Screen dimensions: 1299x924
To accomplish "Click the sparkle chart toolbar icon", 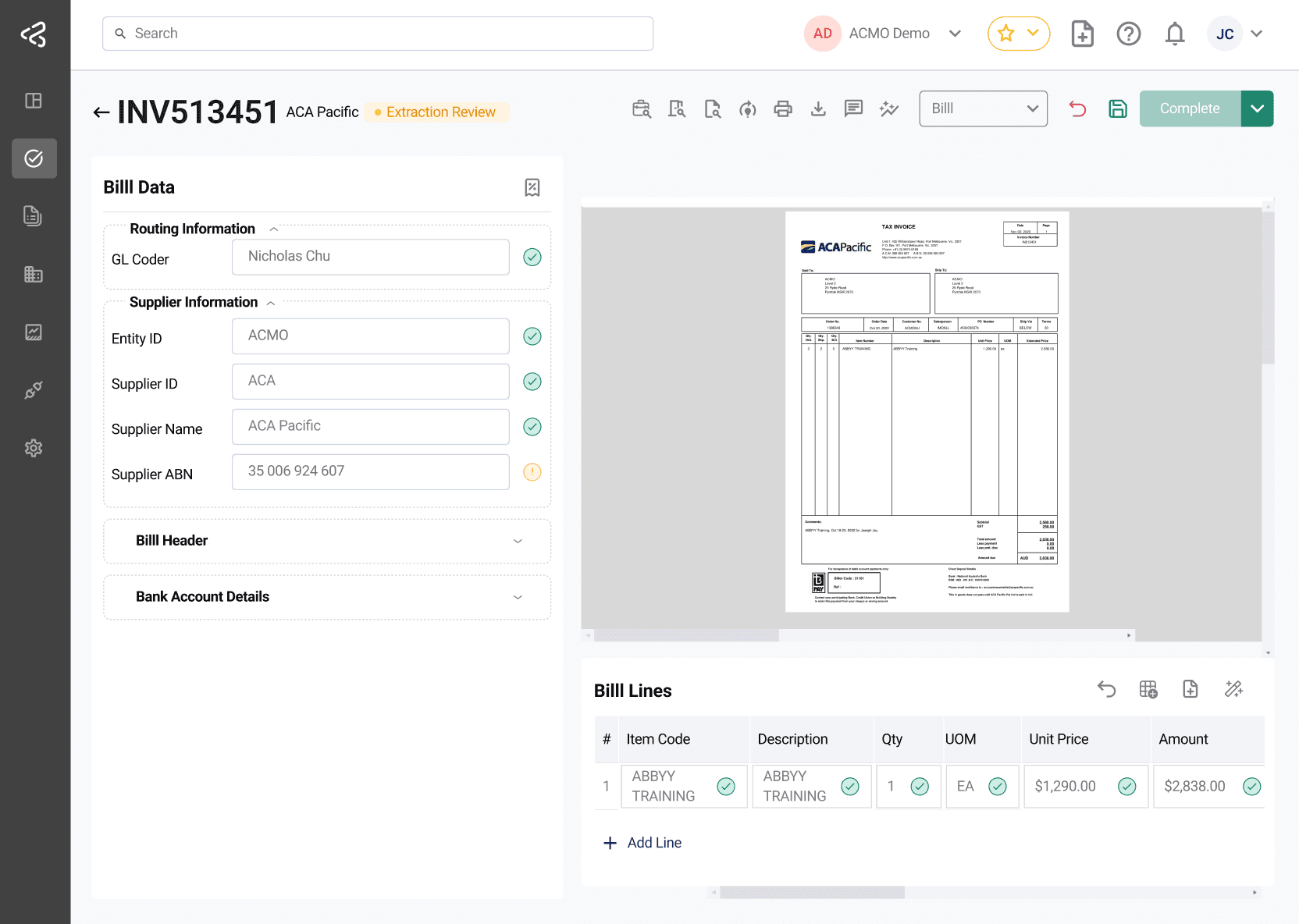I will click(889, 108).
